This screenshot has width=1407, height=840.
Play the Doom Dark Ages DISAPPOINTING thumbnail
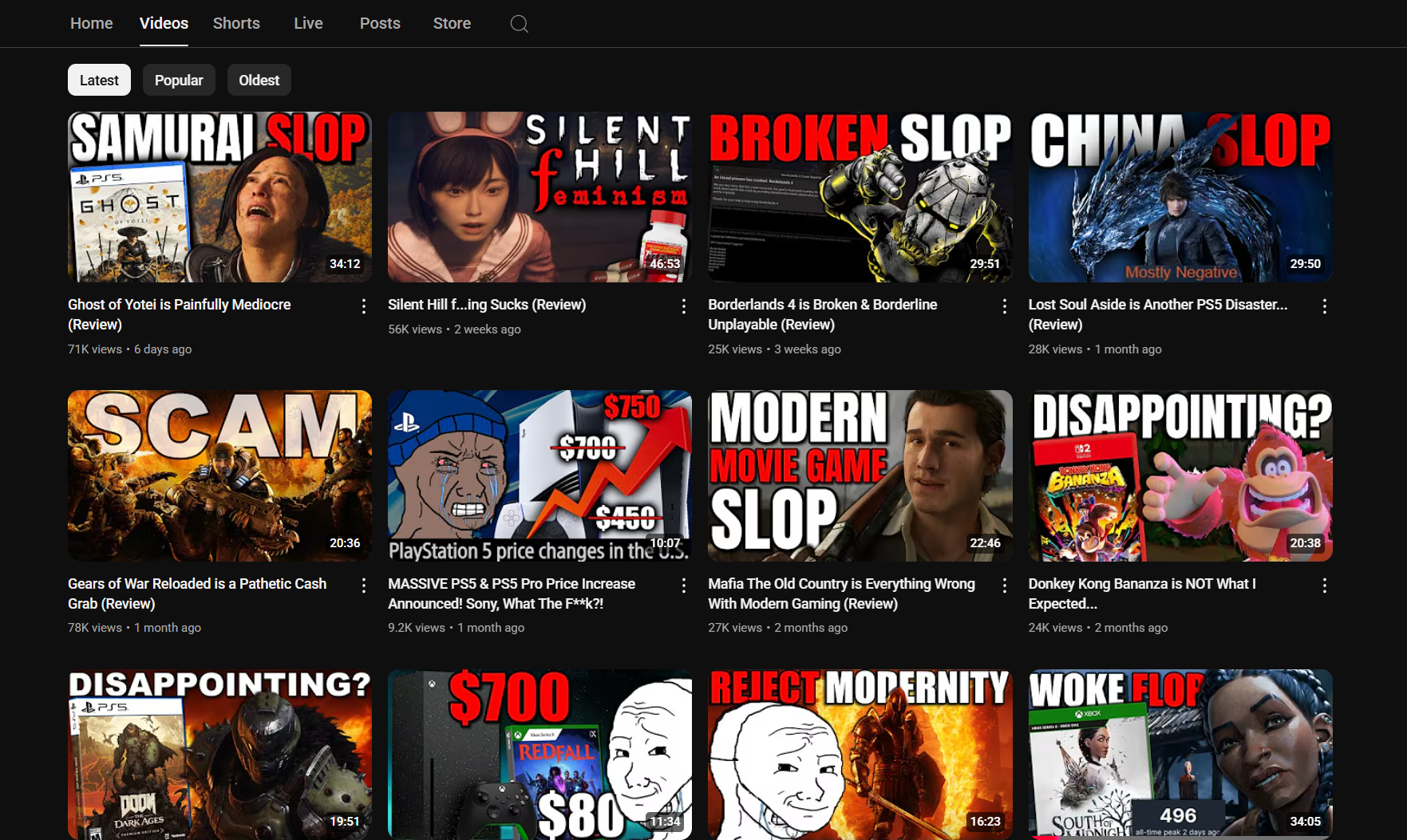point(219,755)
